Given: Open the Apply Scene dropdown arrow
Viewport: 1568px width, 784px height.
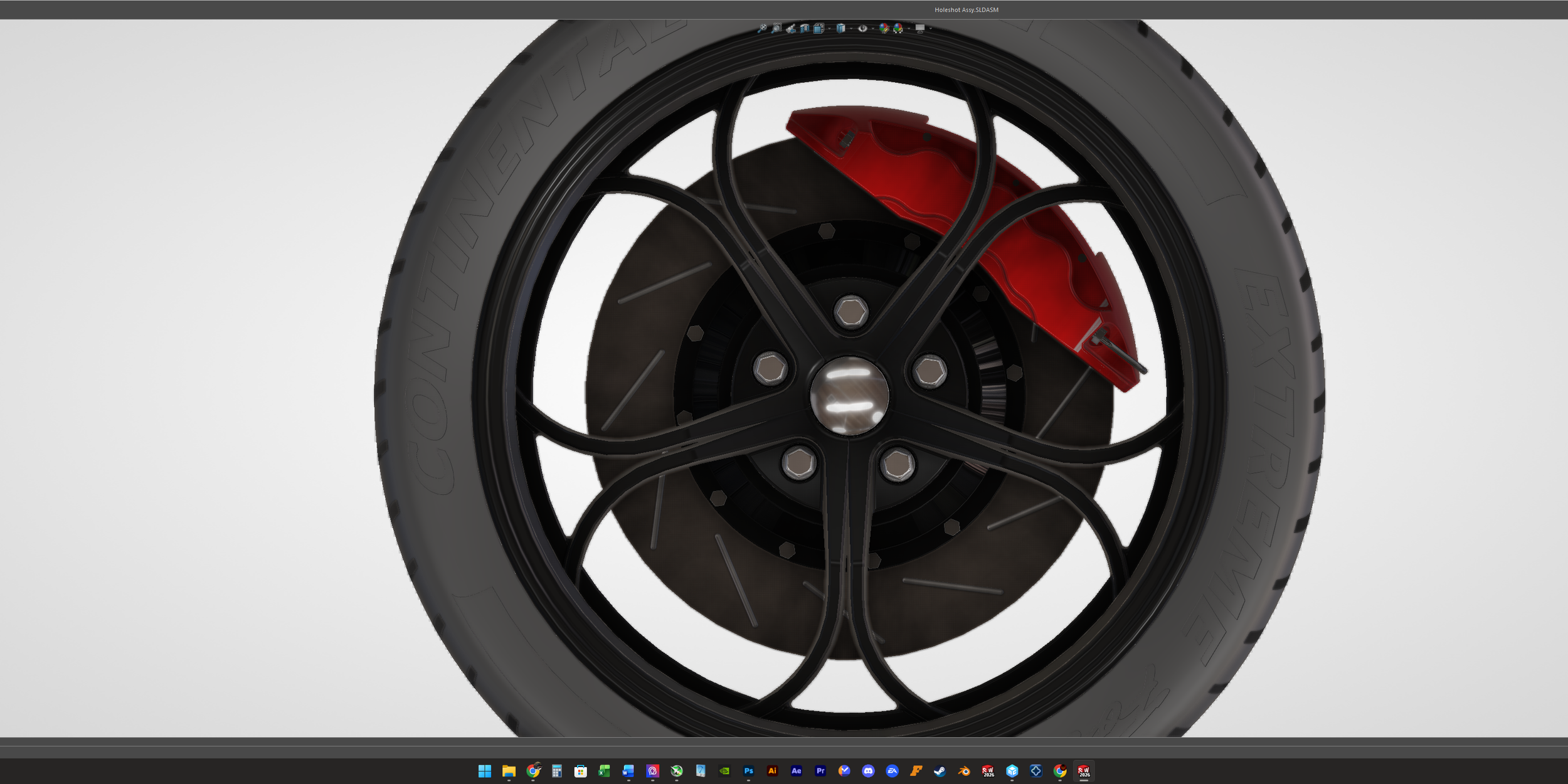Looking at the screenshot, I should point(909,29).
